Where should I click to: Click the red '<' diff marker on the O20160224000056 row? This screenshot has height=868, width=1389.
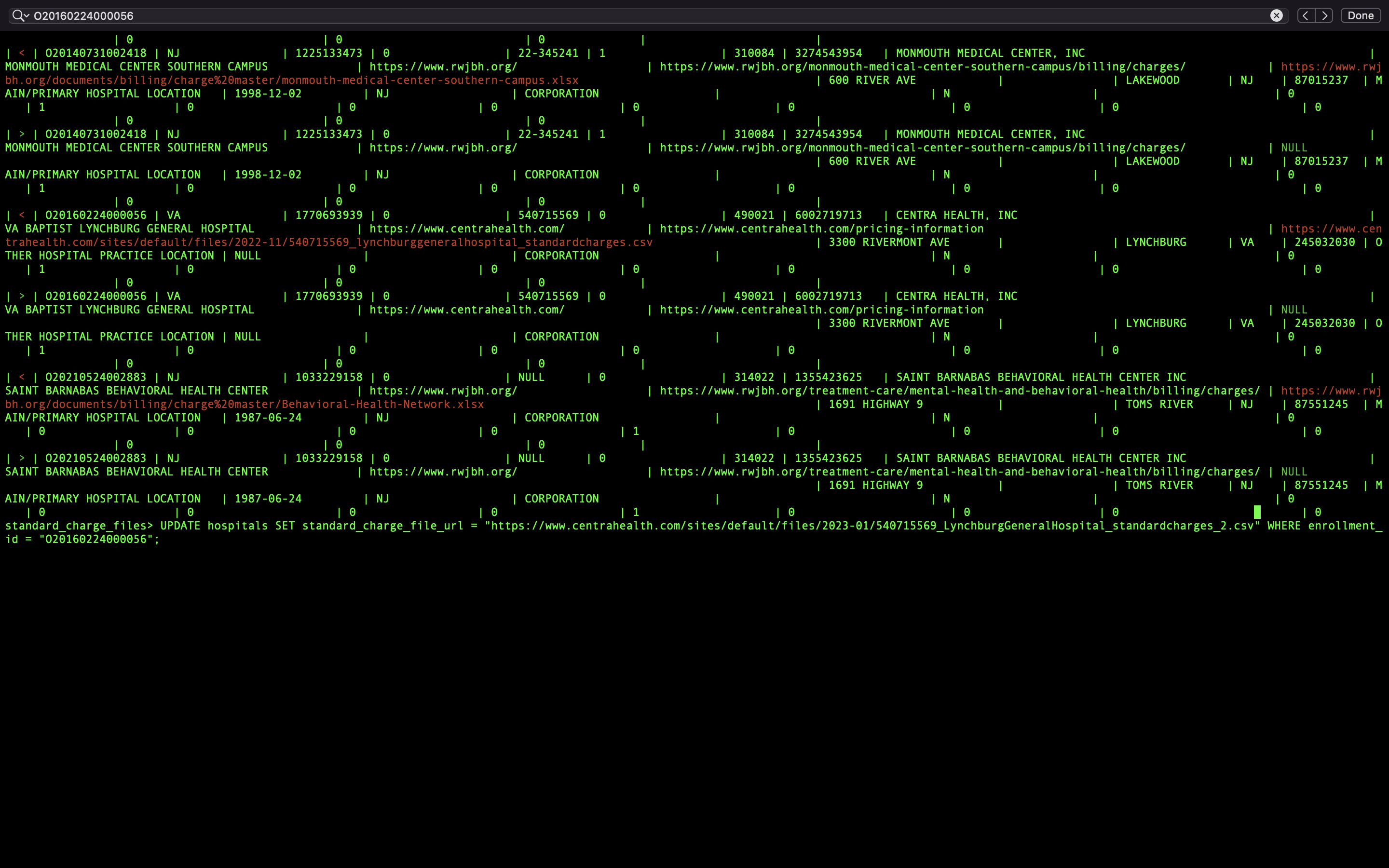pos(22,215)
